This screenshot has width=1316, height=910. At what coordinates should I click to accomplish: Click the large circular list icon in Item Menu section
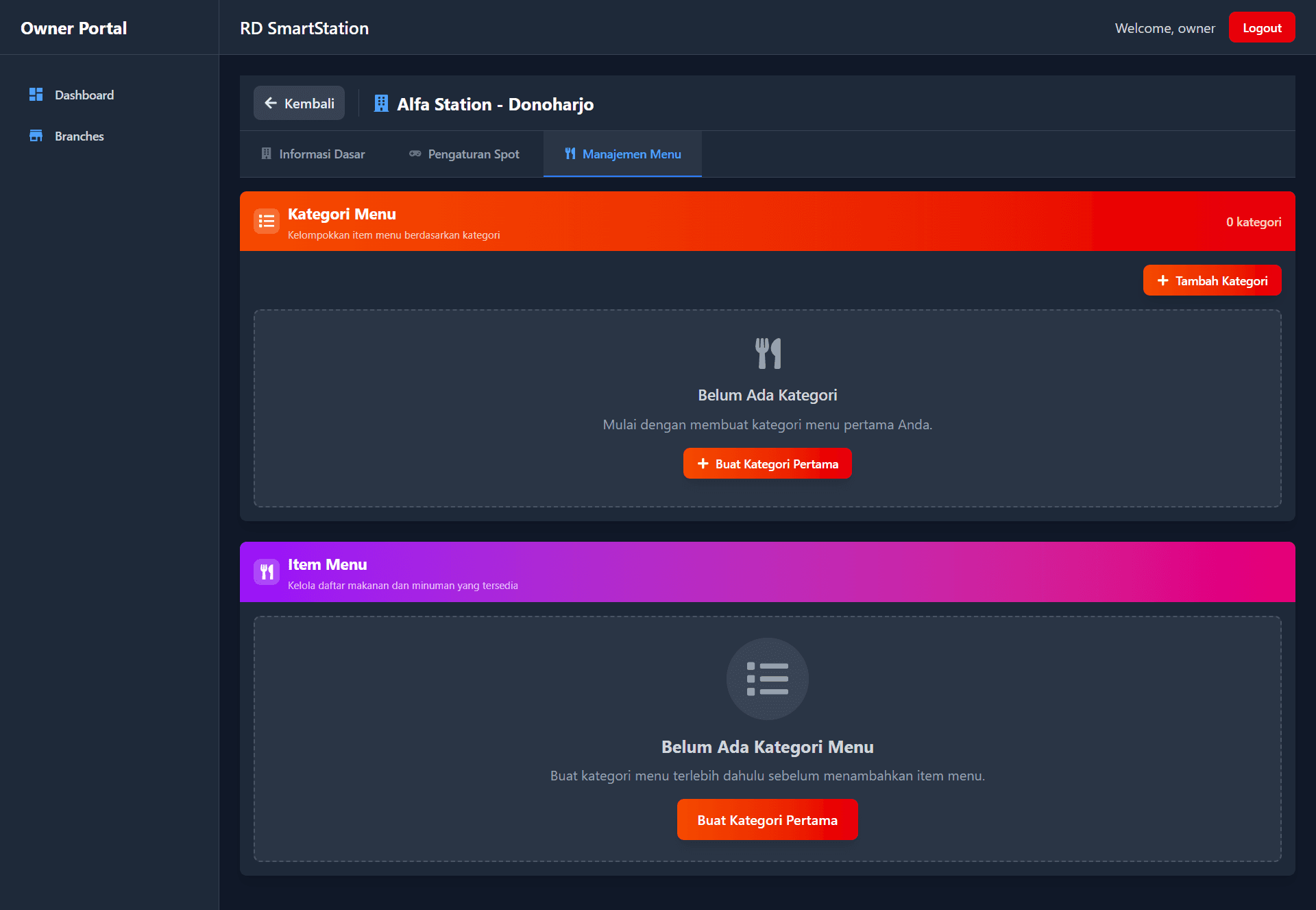tap(767, 679)
